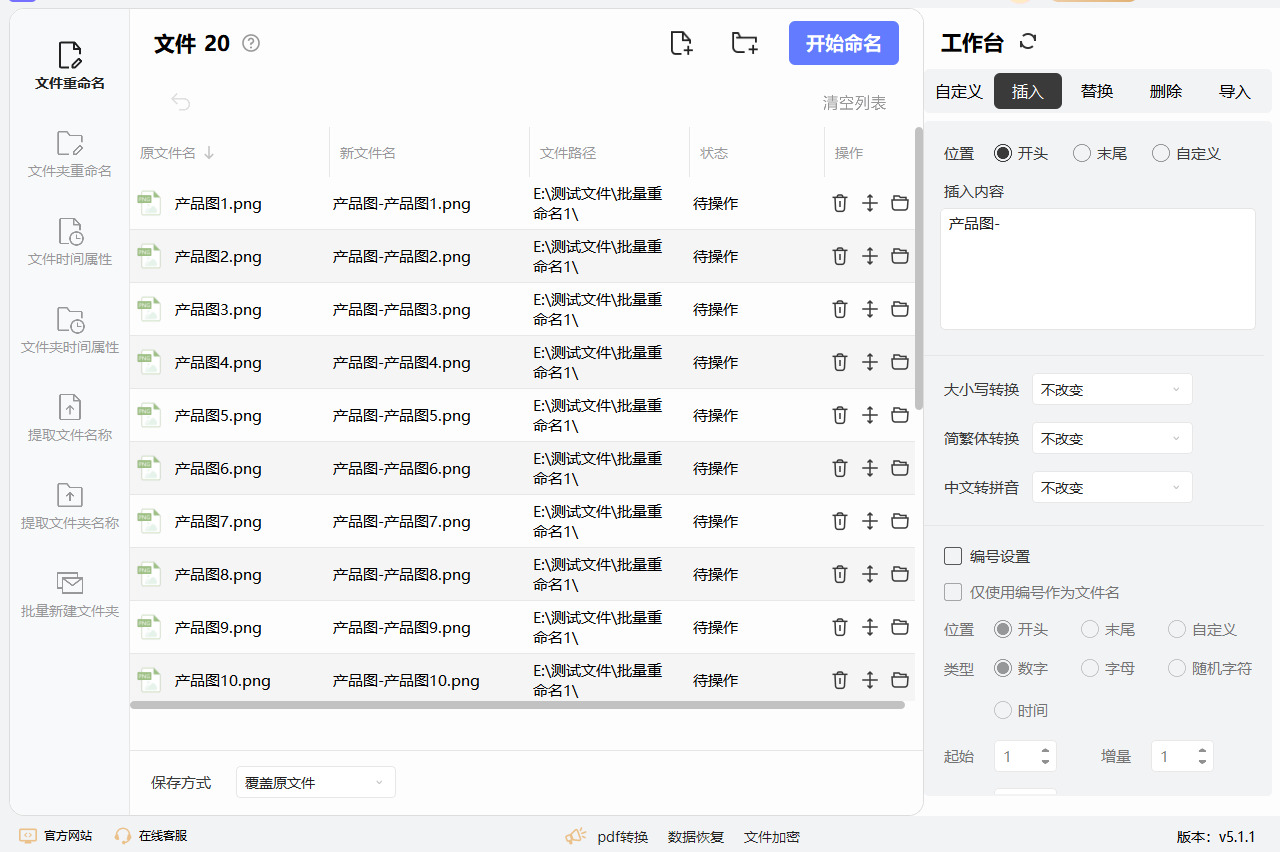Click the add folder icon in header

(744, 43)
